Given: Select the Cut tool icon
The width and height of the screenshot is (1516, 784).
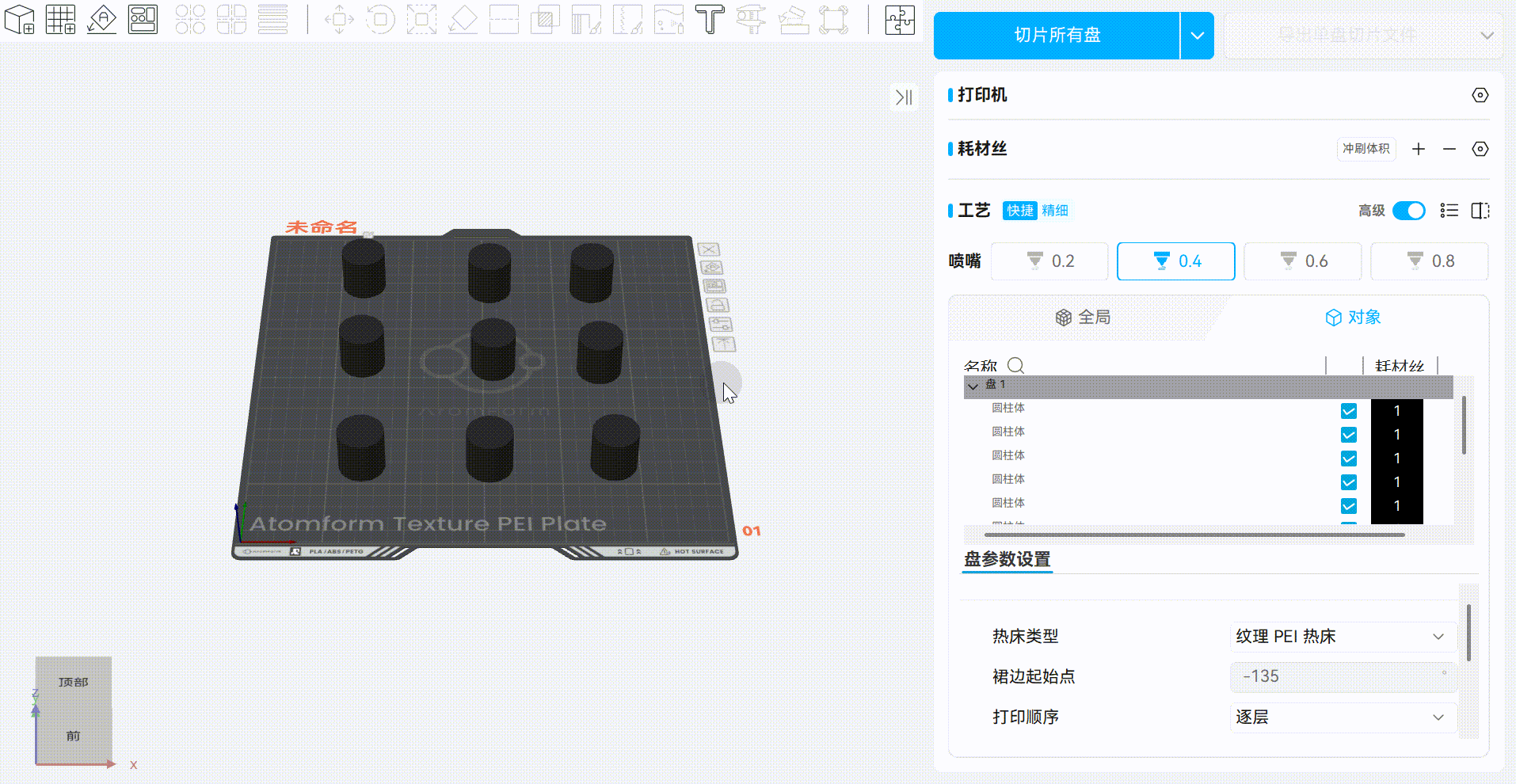Looking at the screenshot, I should (504, 19).
